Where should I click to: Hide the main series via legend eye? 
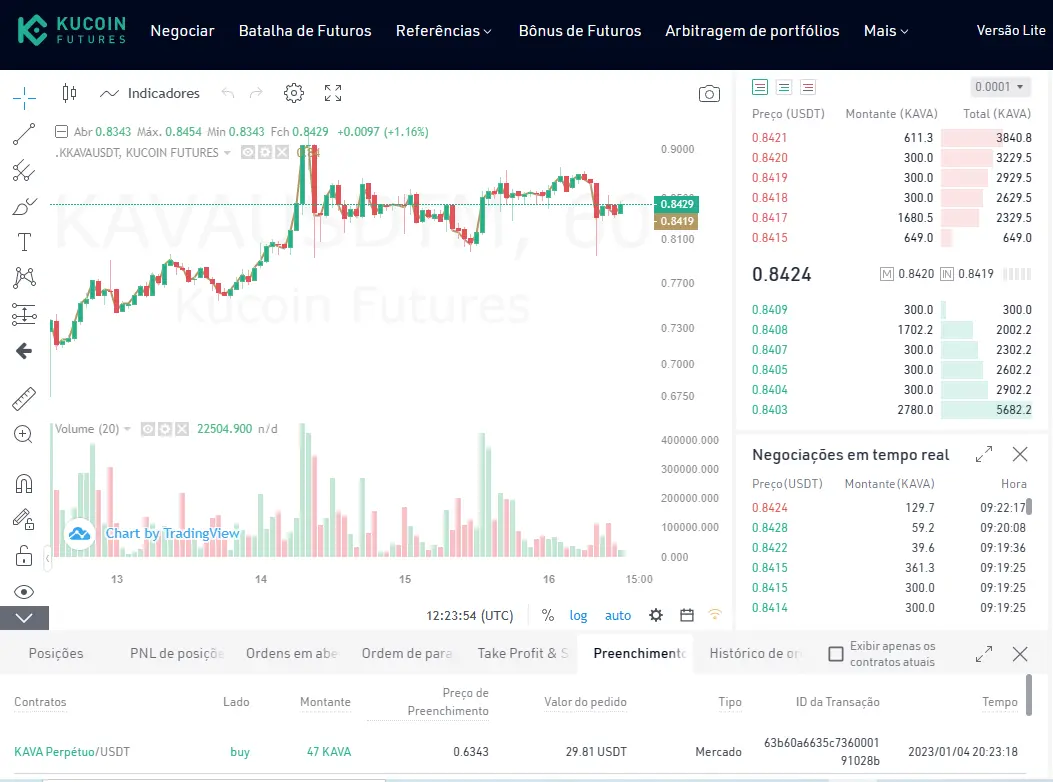pyautogui.click(x=248, y=153)
